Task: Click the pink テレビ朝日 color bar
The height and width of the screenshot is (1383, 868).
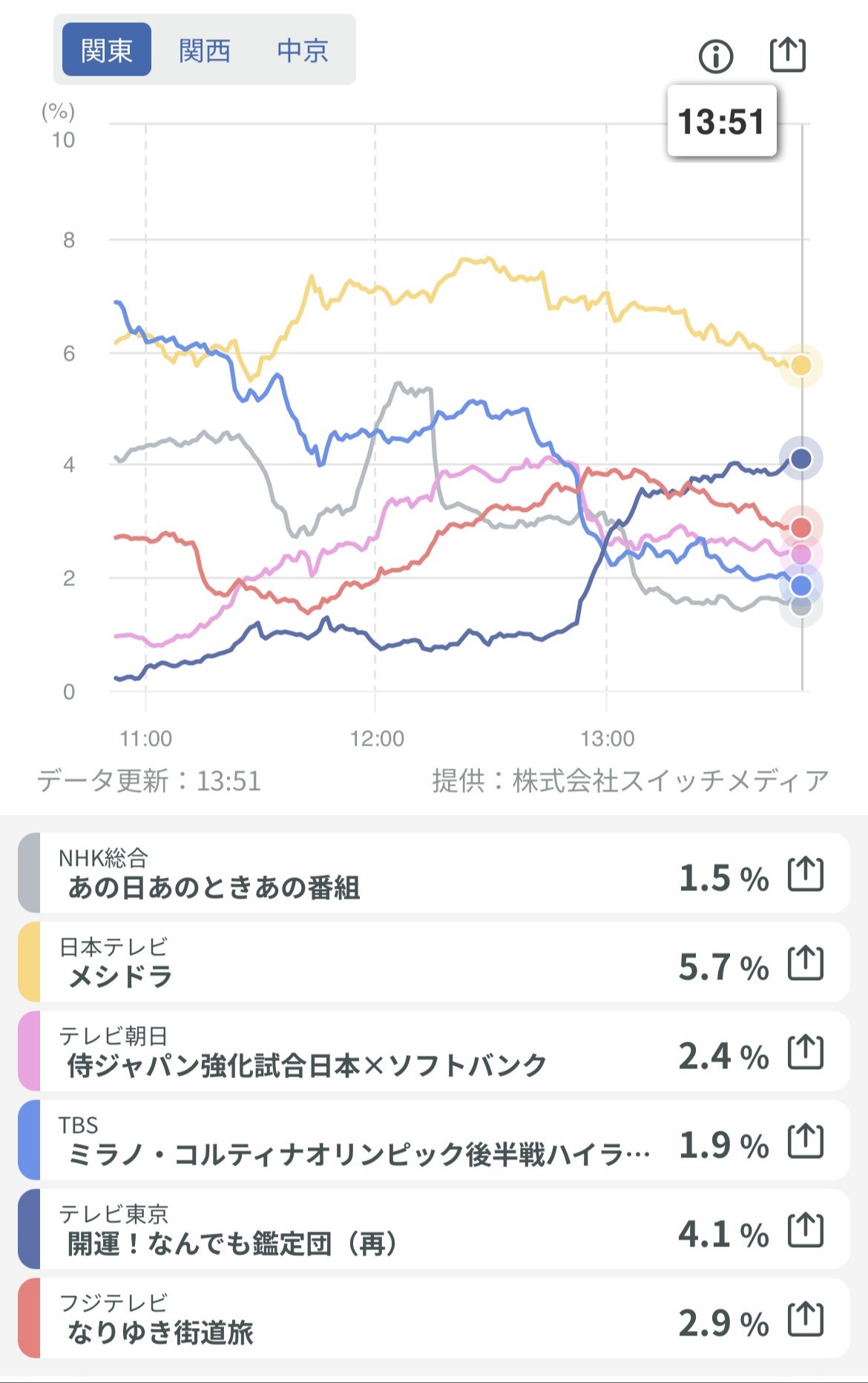Action: click(28, 1051)
